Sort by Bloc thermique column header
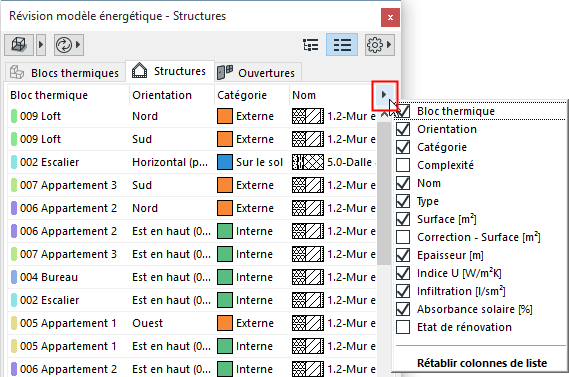569x377 pixels. tap(68, 95)
